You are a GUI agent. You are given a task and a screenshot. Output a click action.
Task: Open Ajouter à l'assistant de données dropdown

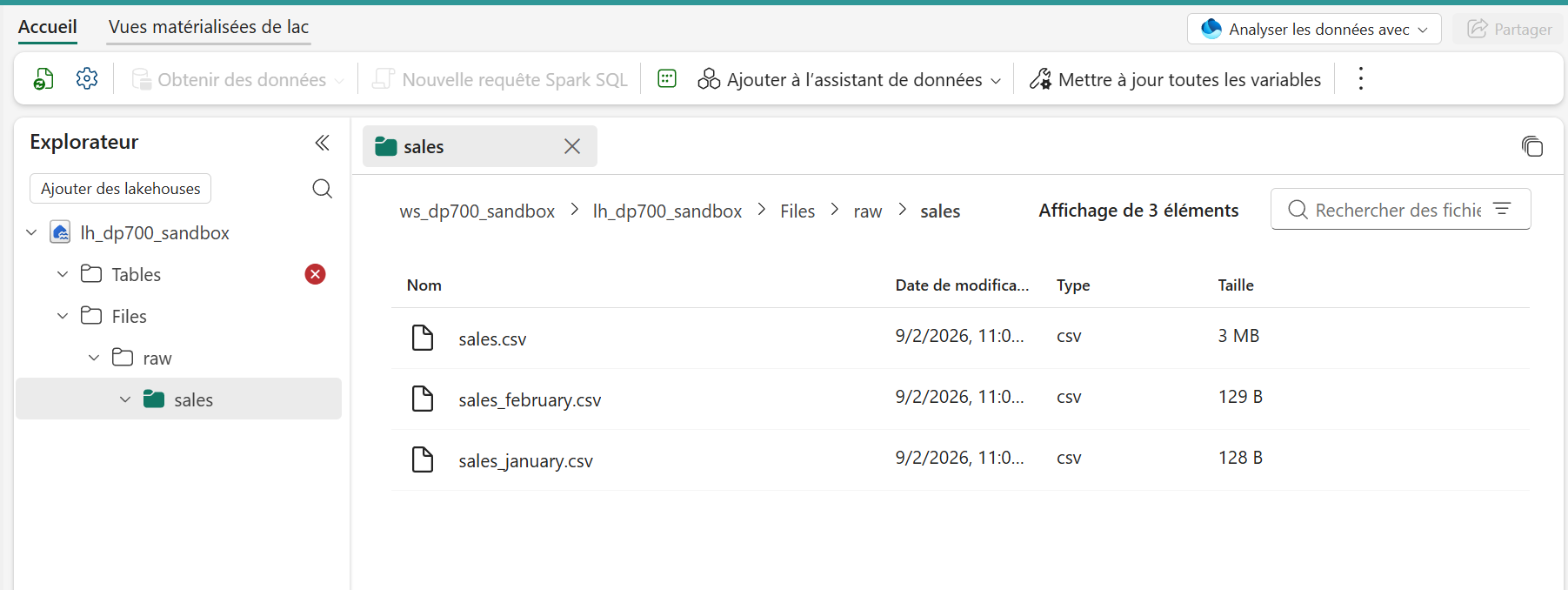849,79
